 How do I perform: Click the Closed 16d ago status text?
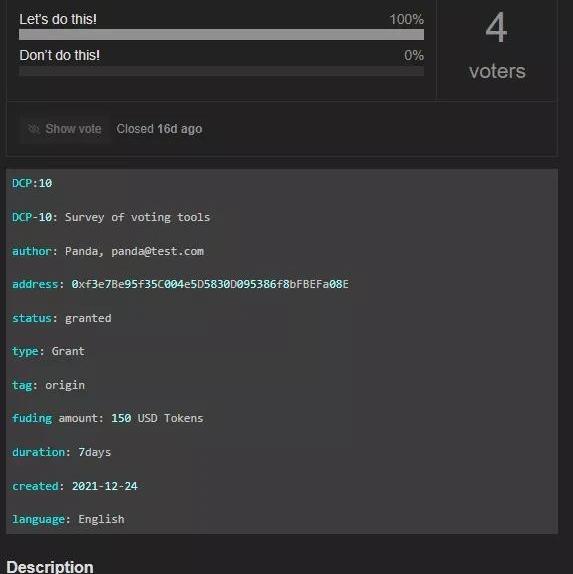(x=159, y=129)
